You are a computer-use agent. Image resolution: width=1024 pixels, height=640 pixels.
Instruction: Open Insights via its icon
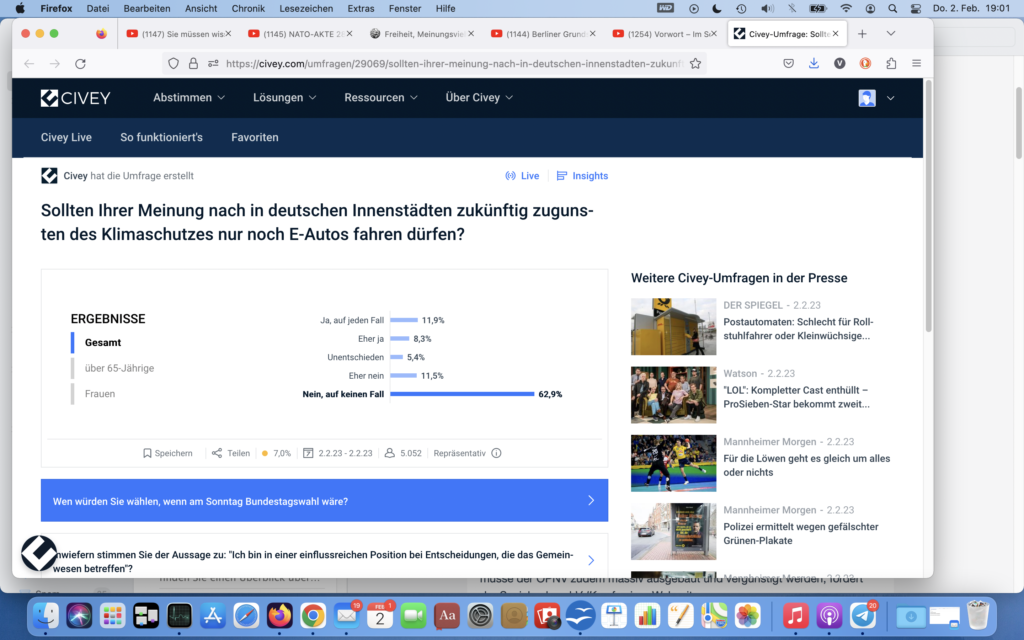pos(562,176)
